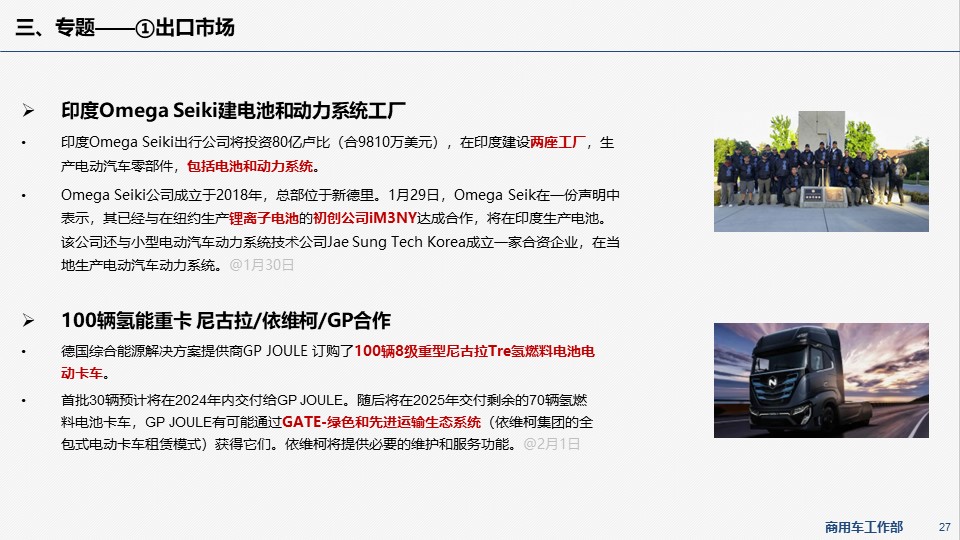Select heading 印度Omega Seiki建电池和动力系统工厂

233,111
